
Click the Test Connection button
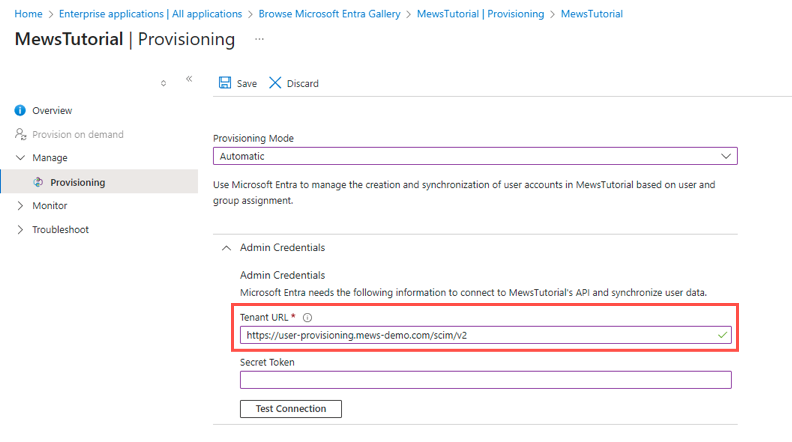click(x=291, y=409)
